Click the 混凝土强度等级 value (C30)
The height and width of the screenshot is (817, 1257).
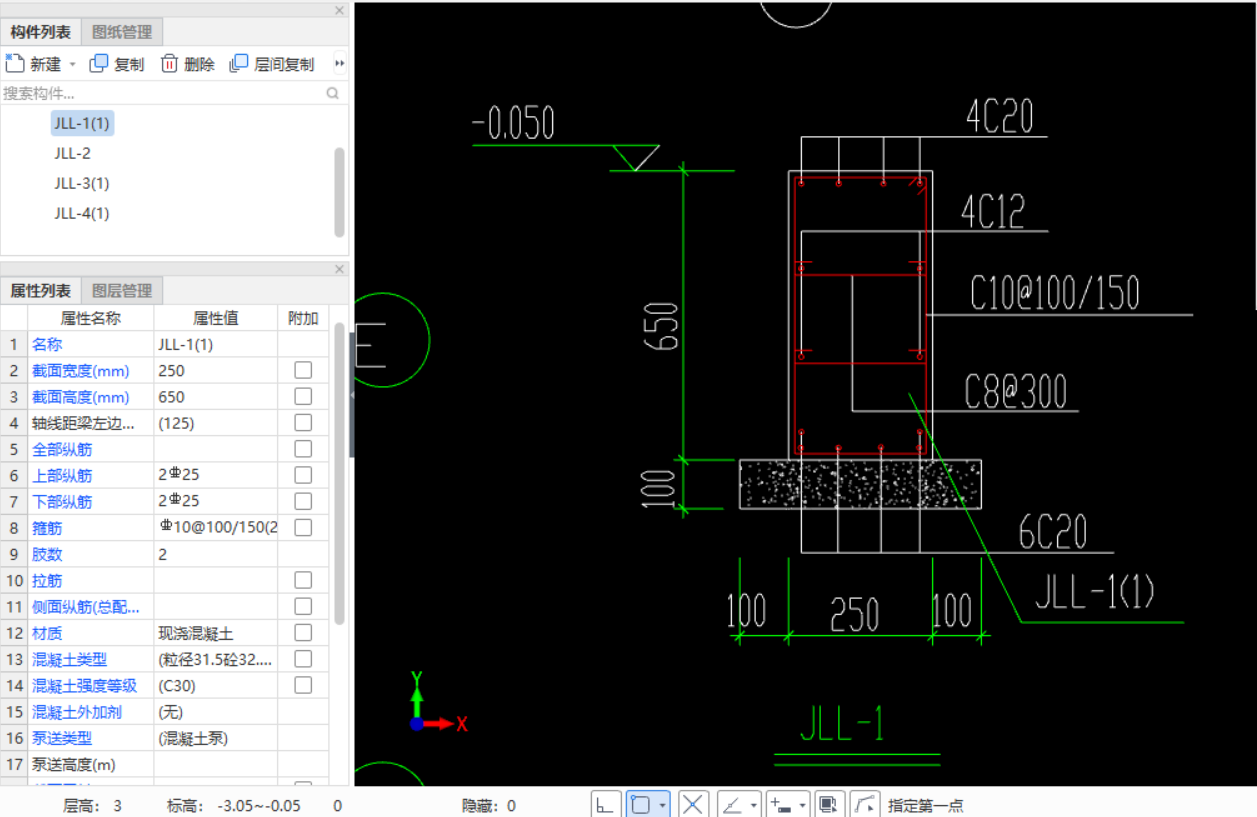point(216,685)
